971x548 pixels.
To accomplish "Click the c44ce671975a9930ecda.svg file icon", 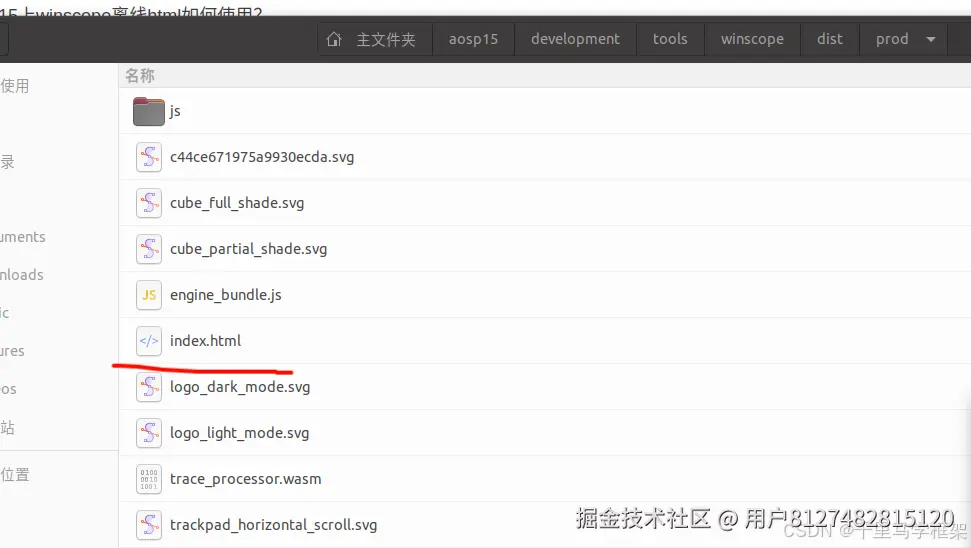I will coord(149,157).
